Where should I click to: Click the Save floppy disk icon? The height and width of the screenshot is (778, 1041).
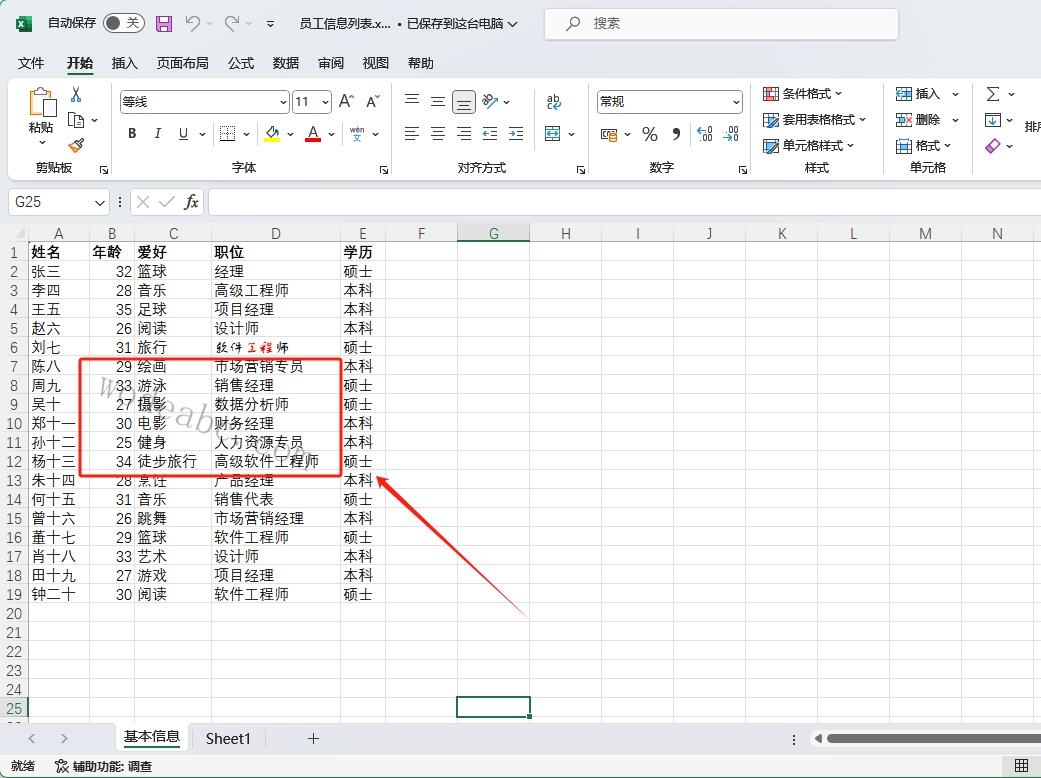point(164,23)
